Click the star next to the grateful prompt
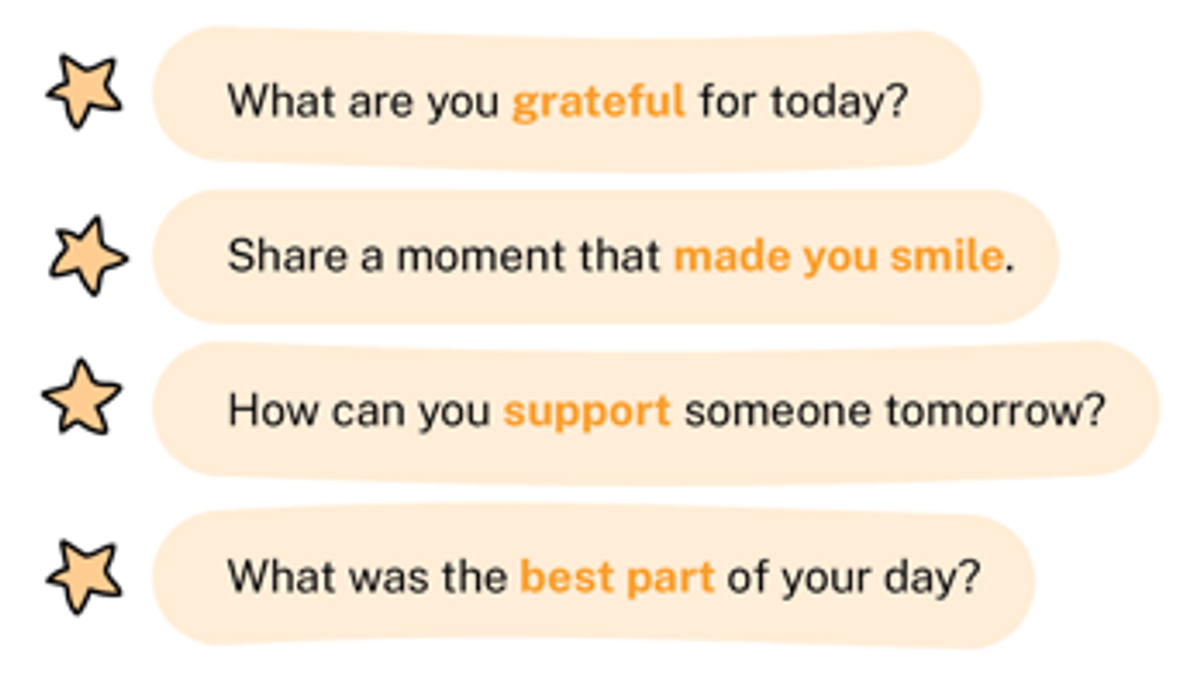1200x697 pixels. point(85,92)
